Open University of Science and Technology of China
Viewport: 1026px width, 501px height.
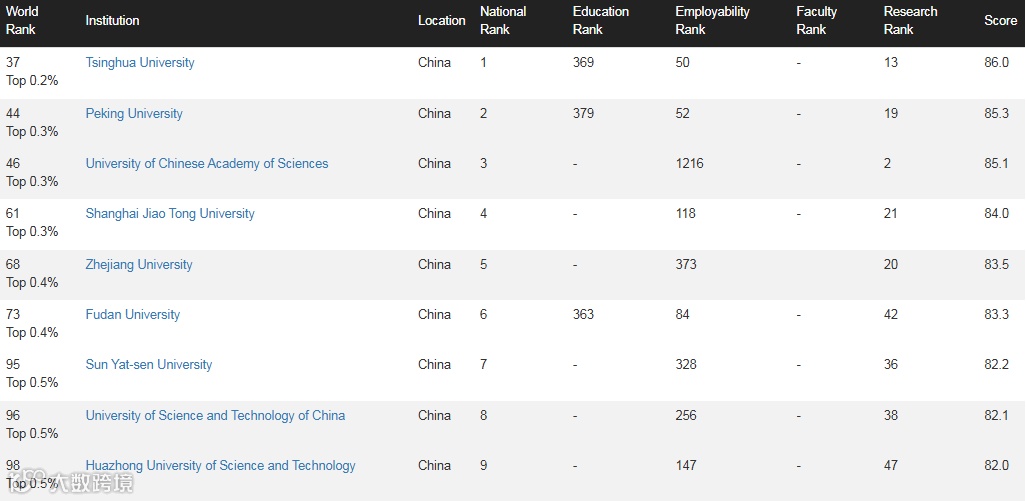click(215, 416)
